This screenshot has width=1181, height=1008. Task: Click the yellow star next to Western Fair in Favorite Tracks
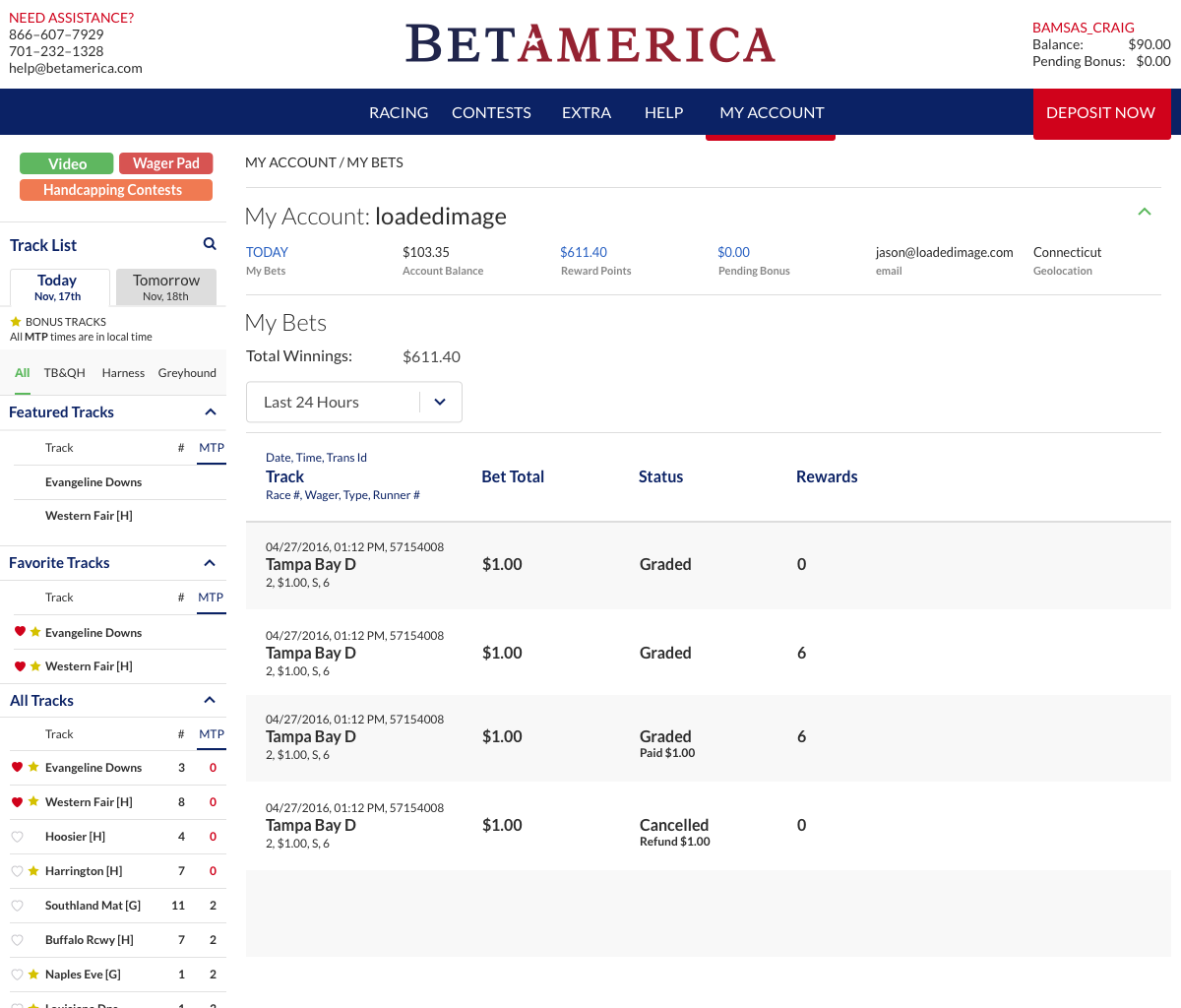(x=35, y=666)
